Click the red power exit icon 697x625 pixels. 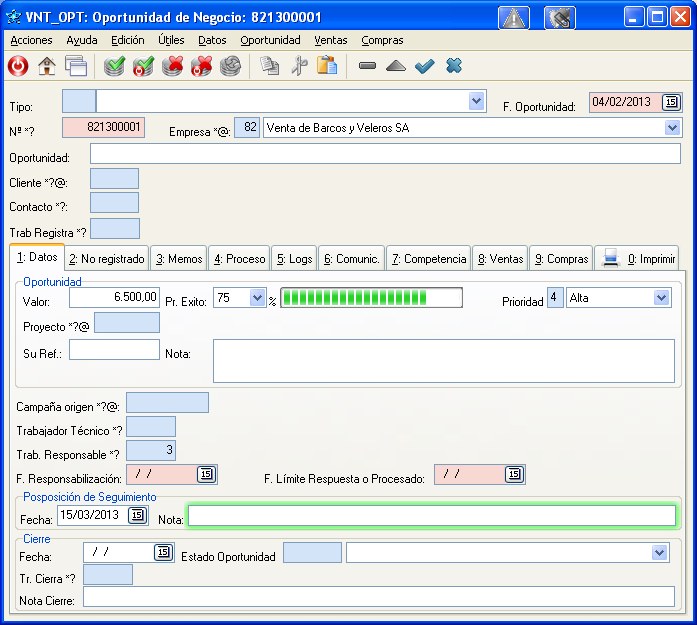point(18,66)
